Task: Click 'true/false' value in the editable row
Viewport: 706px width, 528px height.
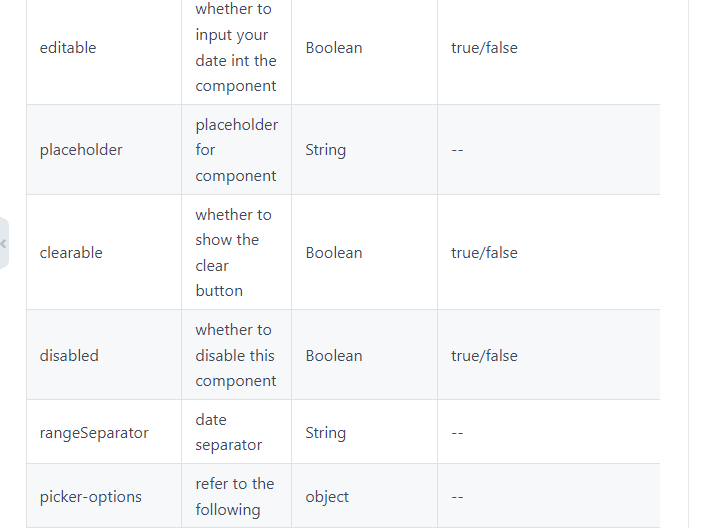Action: pyautogui.click(x=484, y=48)
